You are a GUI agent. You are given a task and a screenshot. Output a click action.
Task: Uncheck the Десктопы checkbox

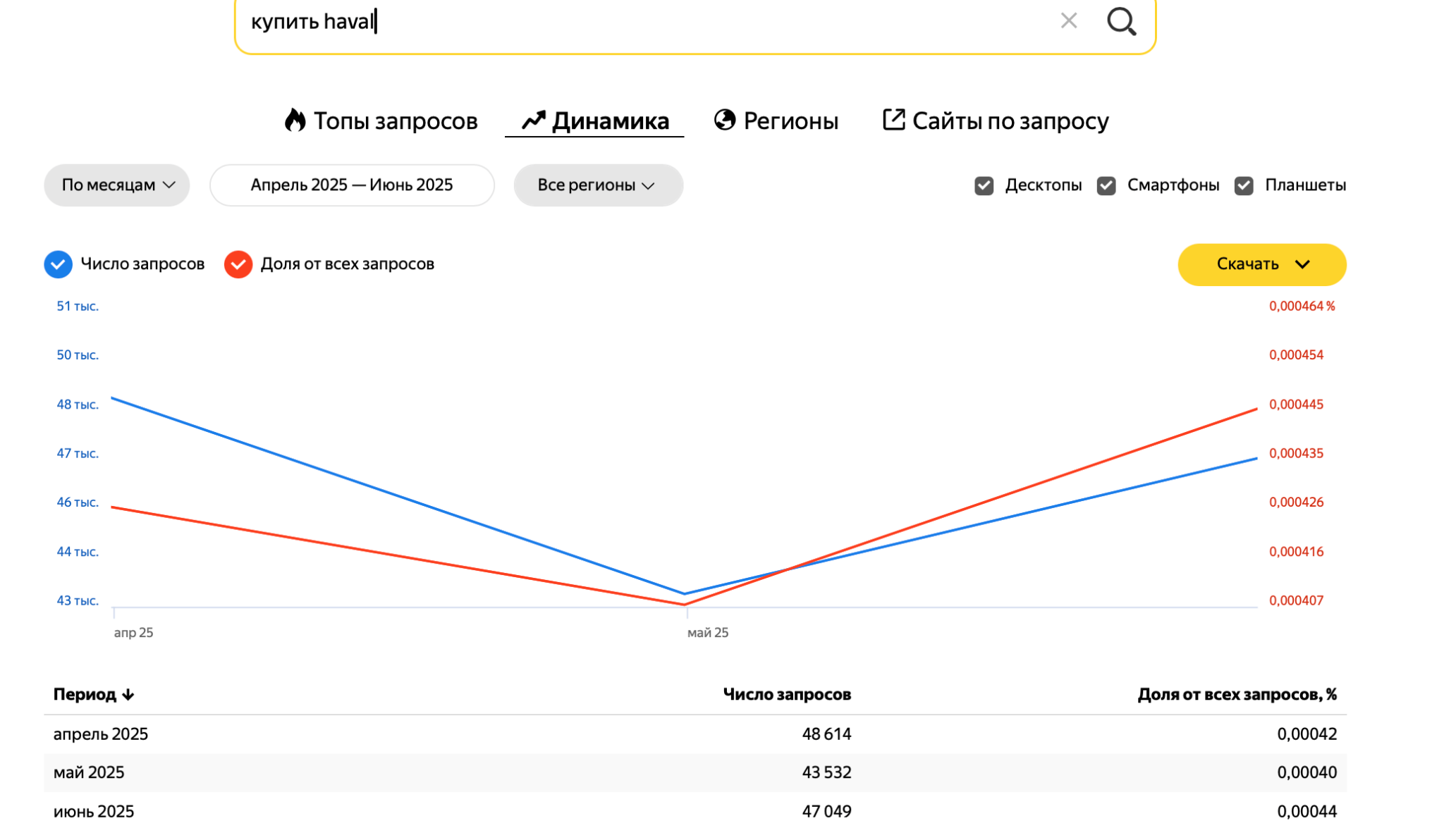click(984, 185)
